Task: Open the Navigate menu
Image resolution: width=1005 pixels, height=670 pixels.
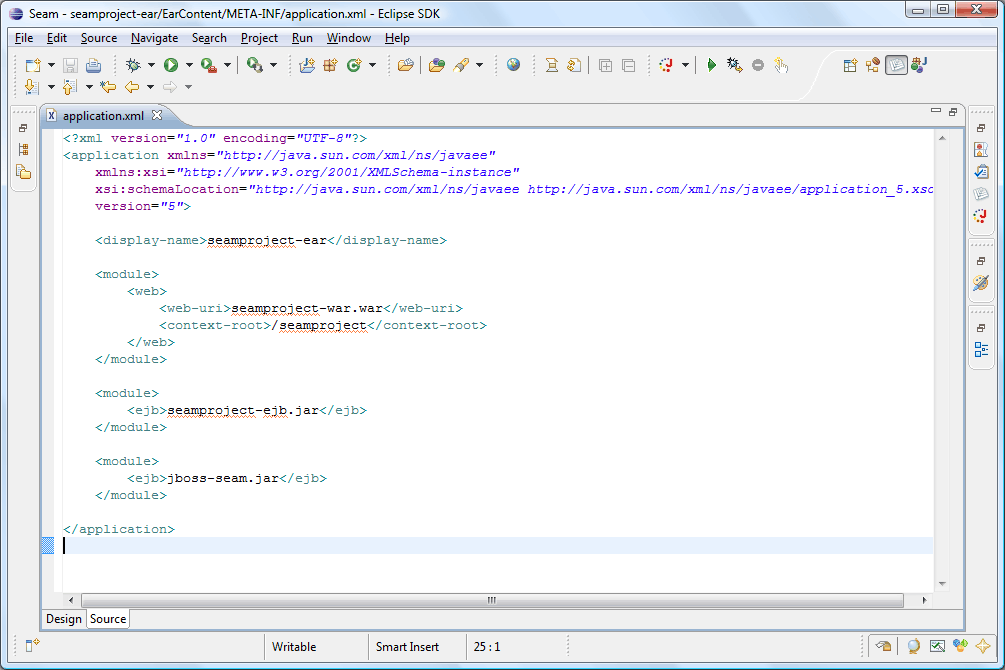Action: [x=154, y=38]
